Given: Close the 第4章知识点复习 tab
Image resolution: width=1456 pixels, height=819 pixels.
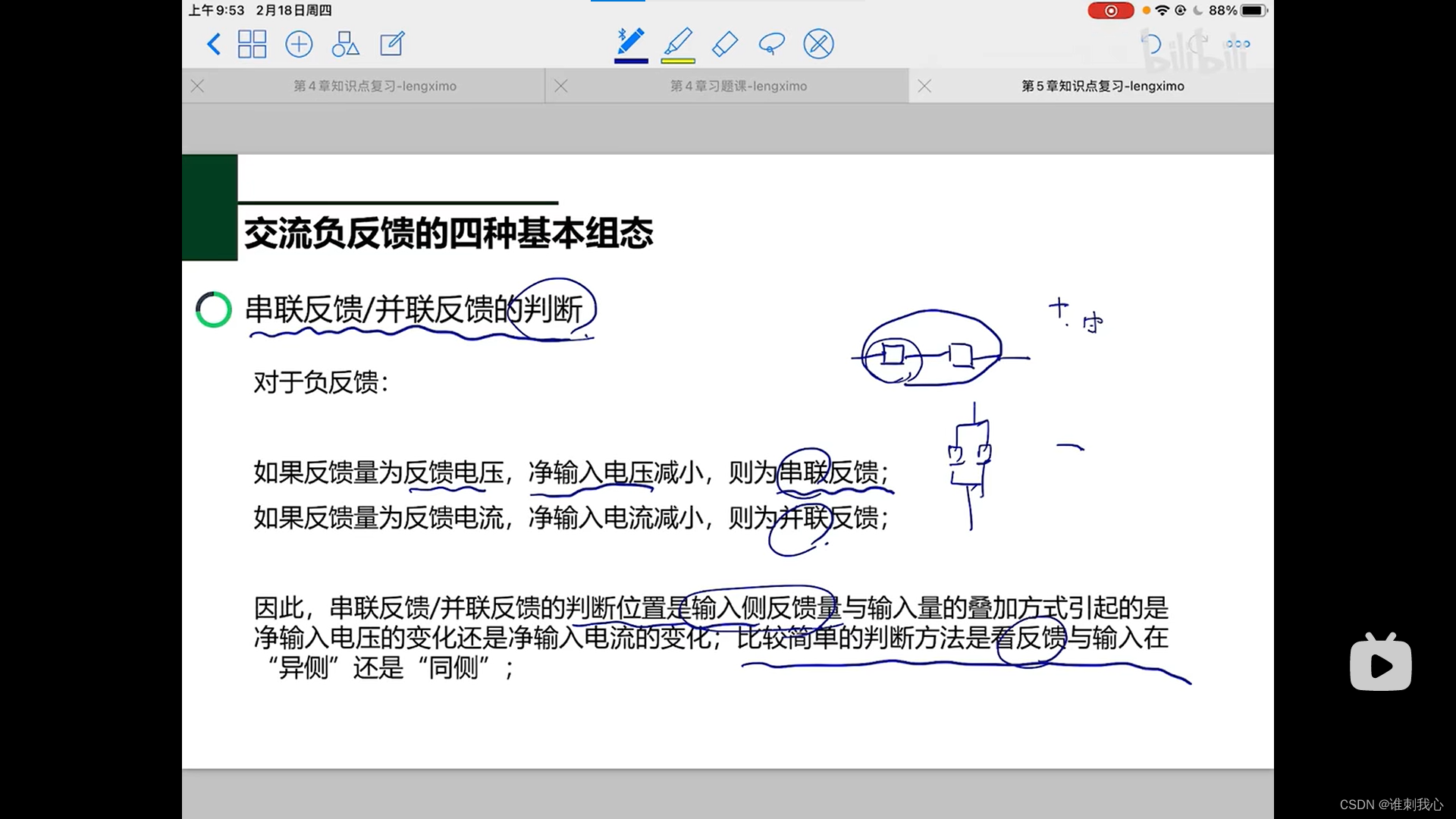Looking at the screenshot, I should (x=198, y=86).
